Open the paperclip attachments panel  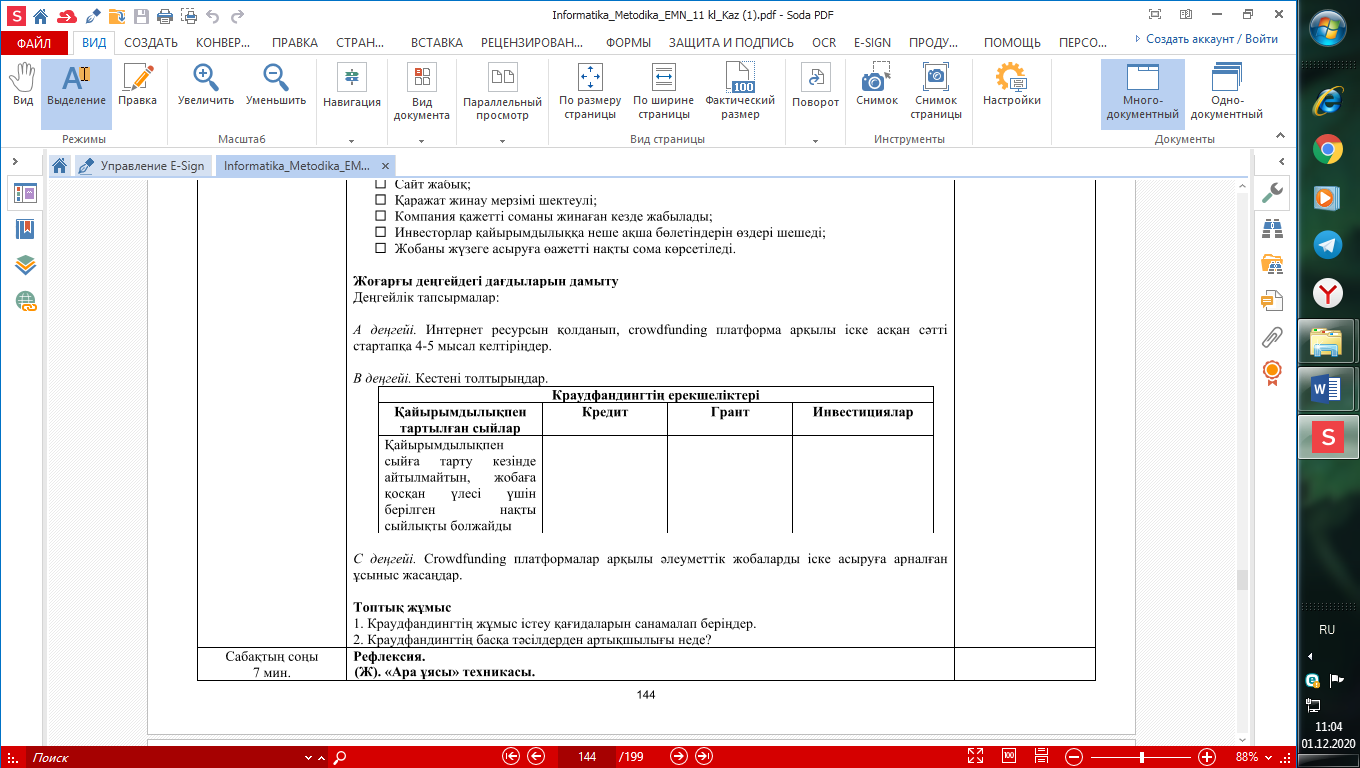point(1272,336)
